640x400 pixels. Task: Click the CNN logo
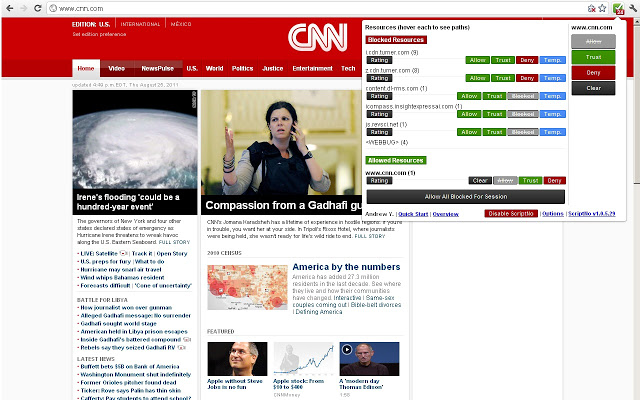point(318,37)
